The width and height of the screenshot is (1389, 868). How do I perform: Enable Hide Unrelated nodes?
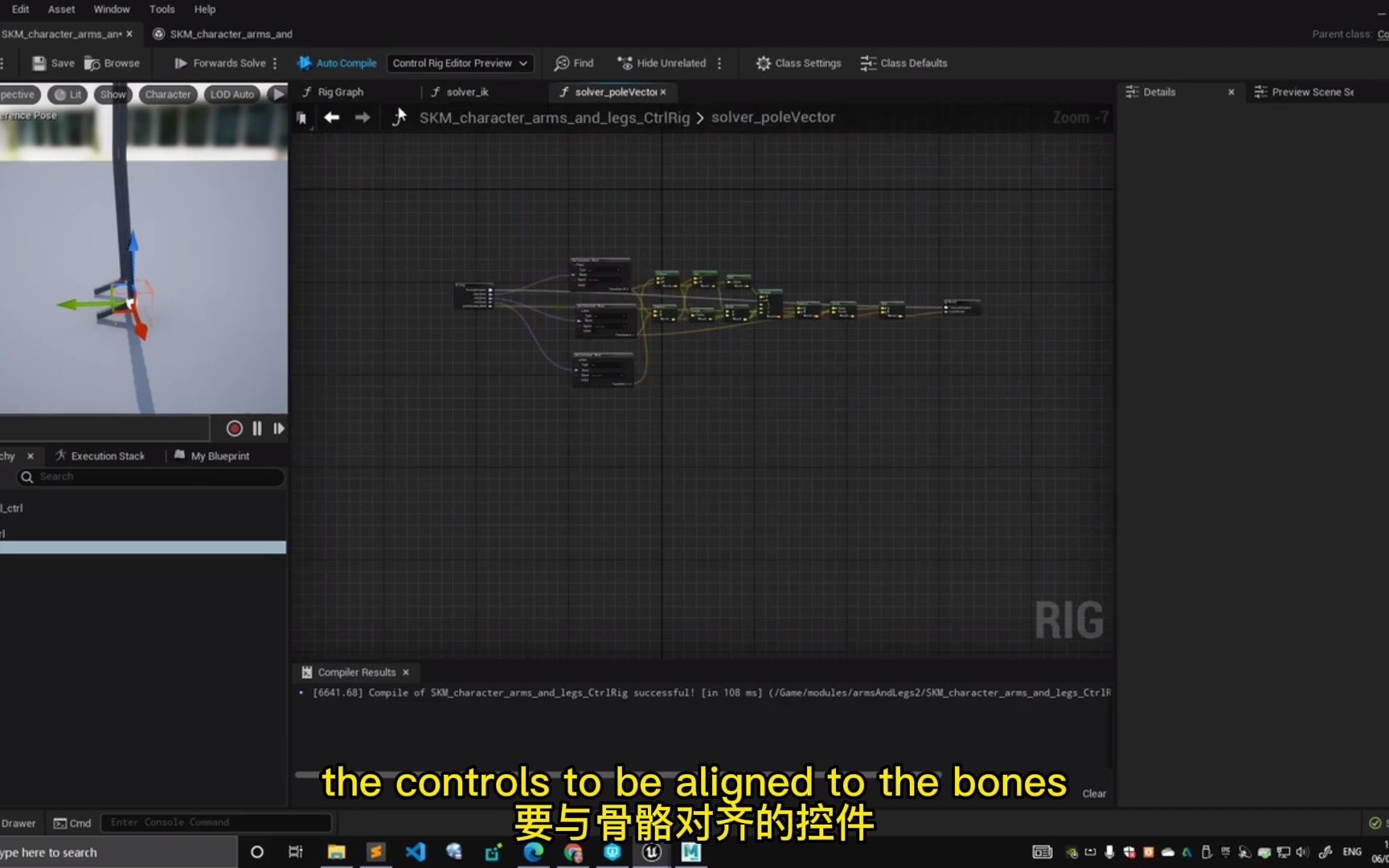[662, 63]
